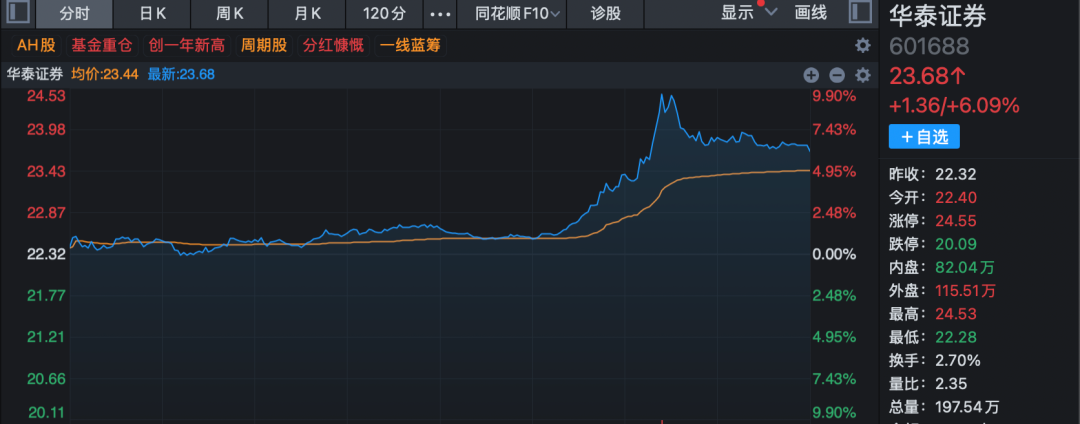Image resolution: width=1080 pixels, height=424 pixels.
Task: Open tag row settings gear icon
Action: [x=862, y=45]
